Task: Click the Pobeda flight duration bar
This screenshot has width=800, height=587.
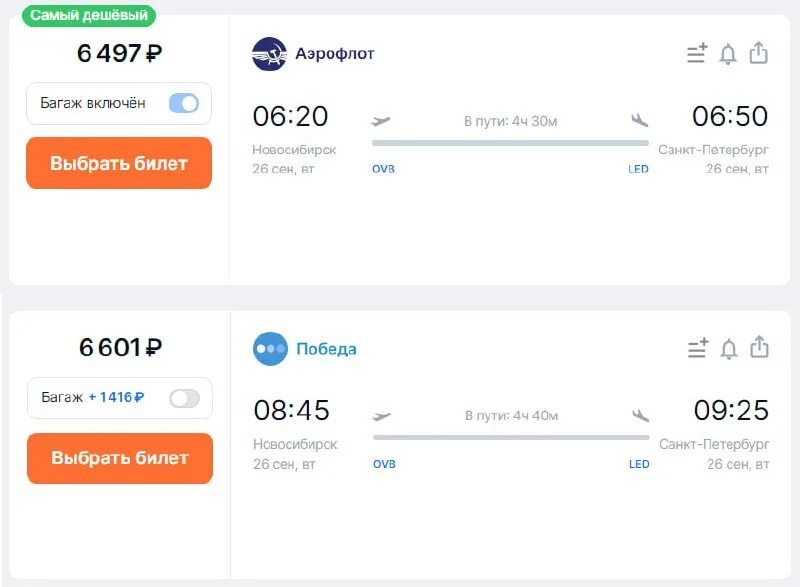Action: [x=511, y=437]
